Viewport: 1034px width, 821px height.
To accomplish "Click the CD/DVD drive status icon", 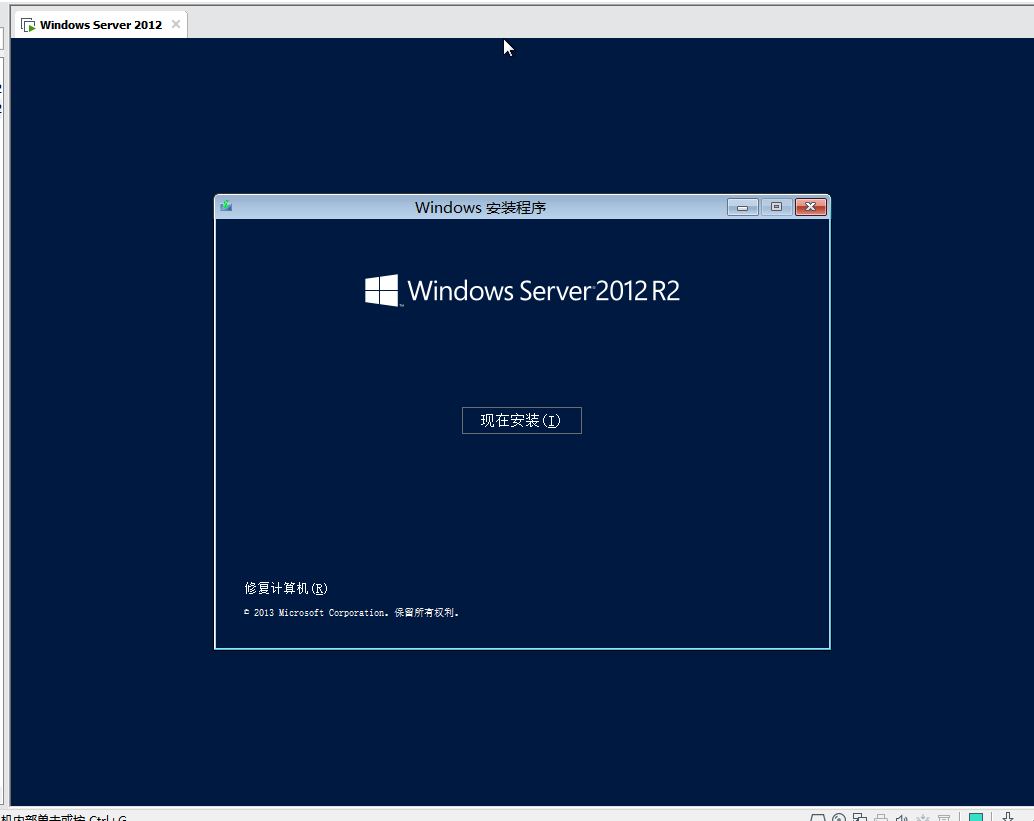I will point(840,818).
